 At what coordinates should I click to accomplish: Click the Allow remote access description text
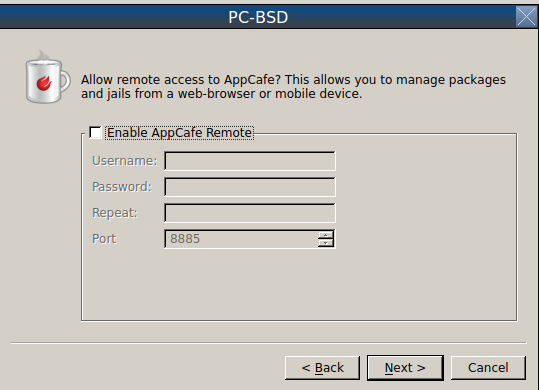[293, 87]
